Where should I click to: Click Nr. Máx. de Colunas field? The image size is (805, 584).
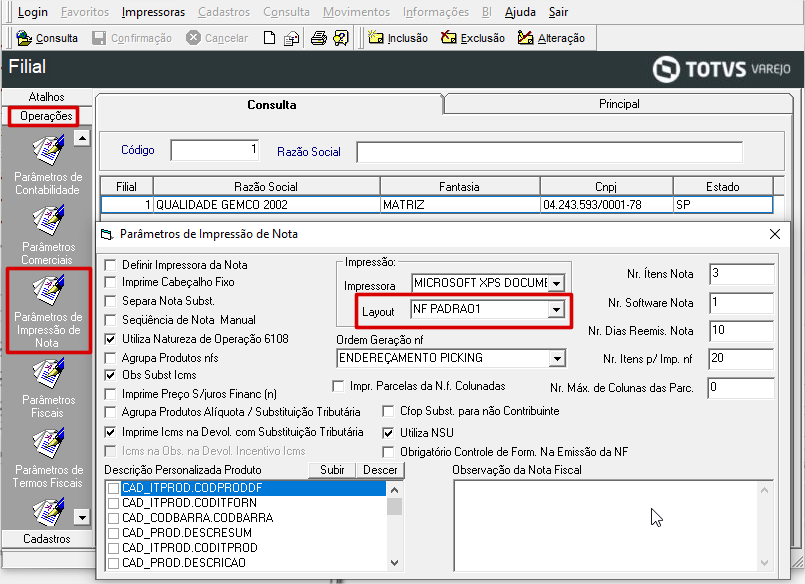741,387
